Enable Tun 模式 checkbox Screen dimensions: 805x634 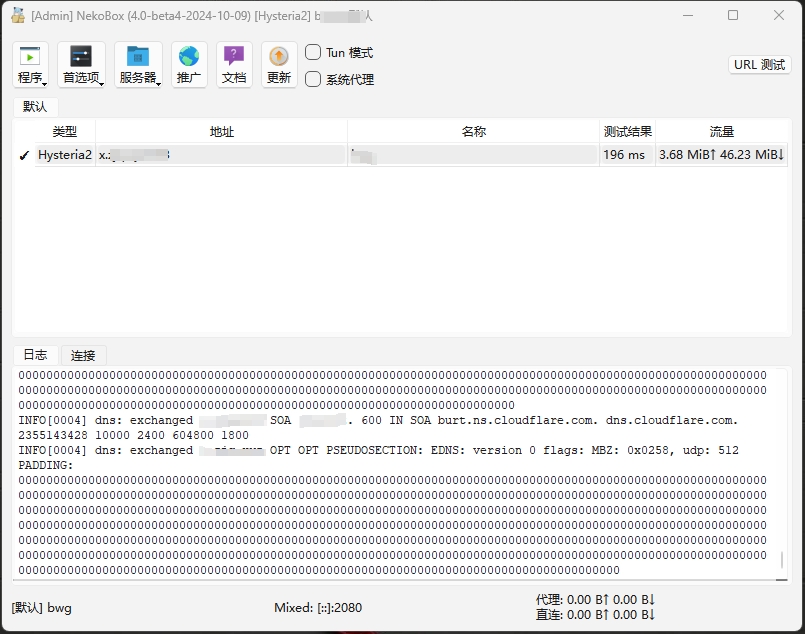[314, 52]
